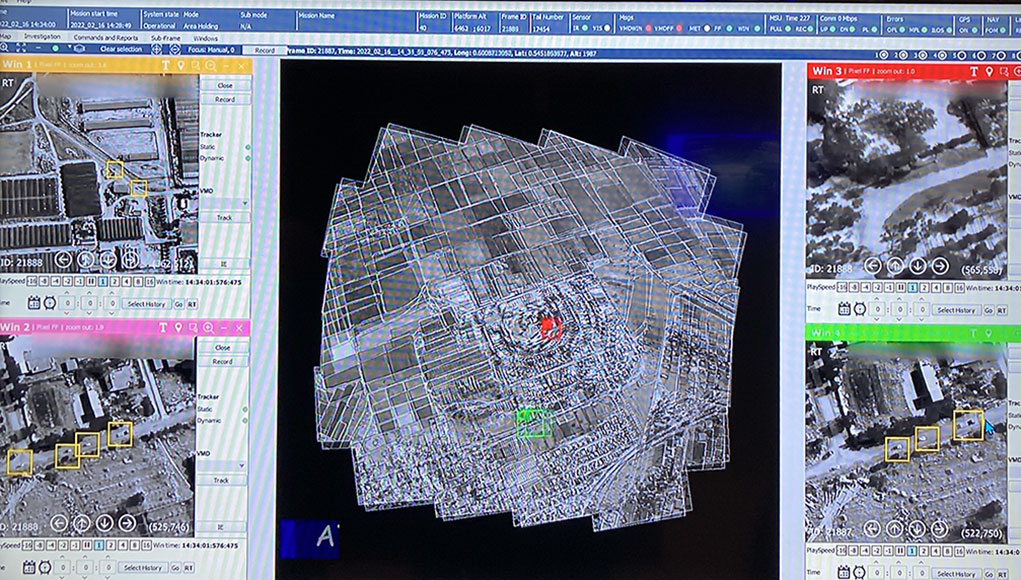Viewport: 1021px width, 580px height.
Task: Pan left with arrow in Win 2
Action: (58, 523)
